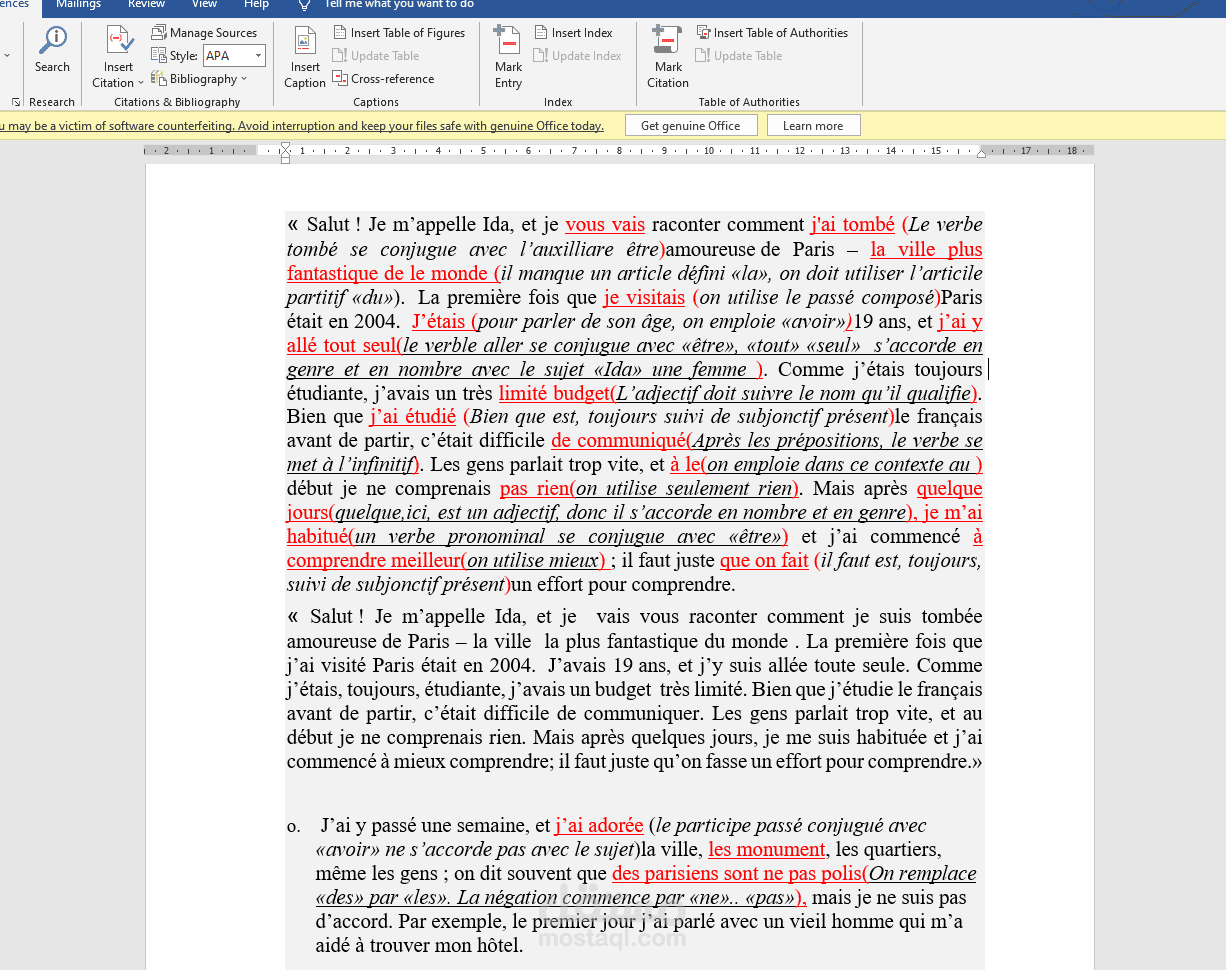1226x970 pixels.
Task: Open the Help tab
Action: [x=257, y=5]
